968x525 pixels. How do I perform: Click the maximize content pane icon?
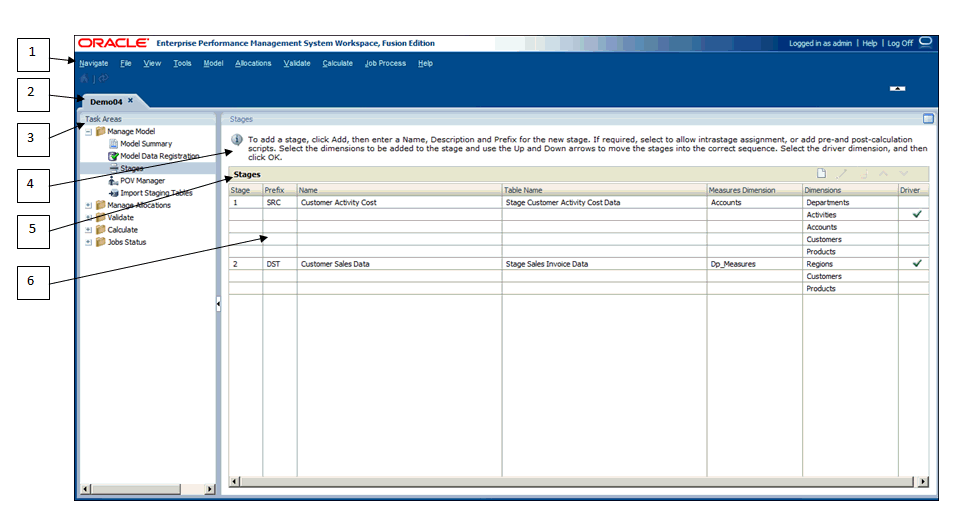coord(928,119)
